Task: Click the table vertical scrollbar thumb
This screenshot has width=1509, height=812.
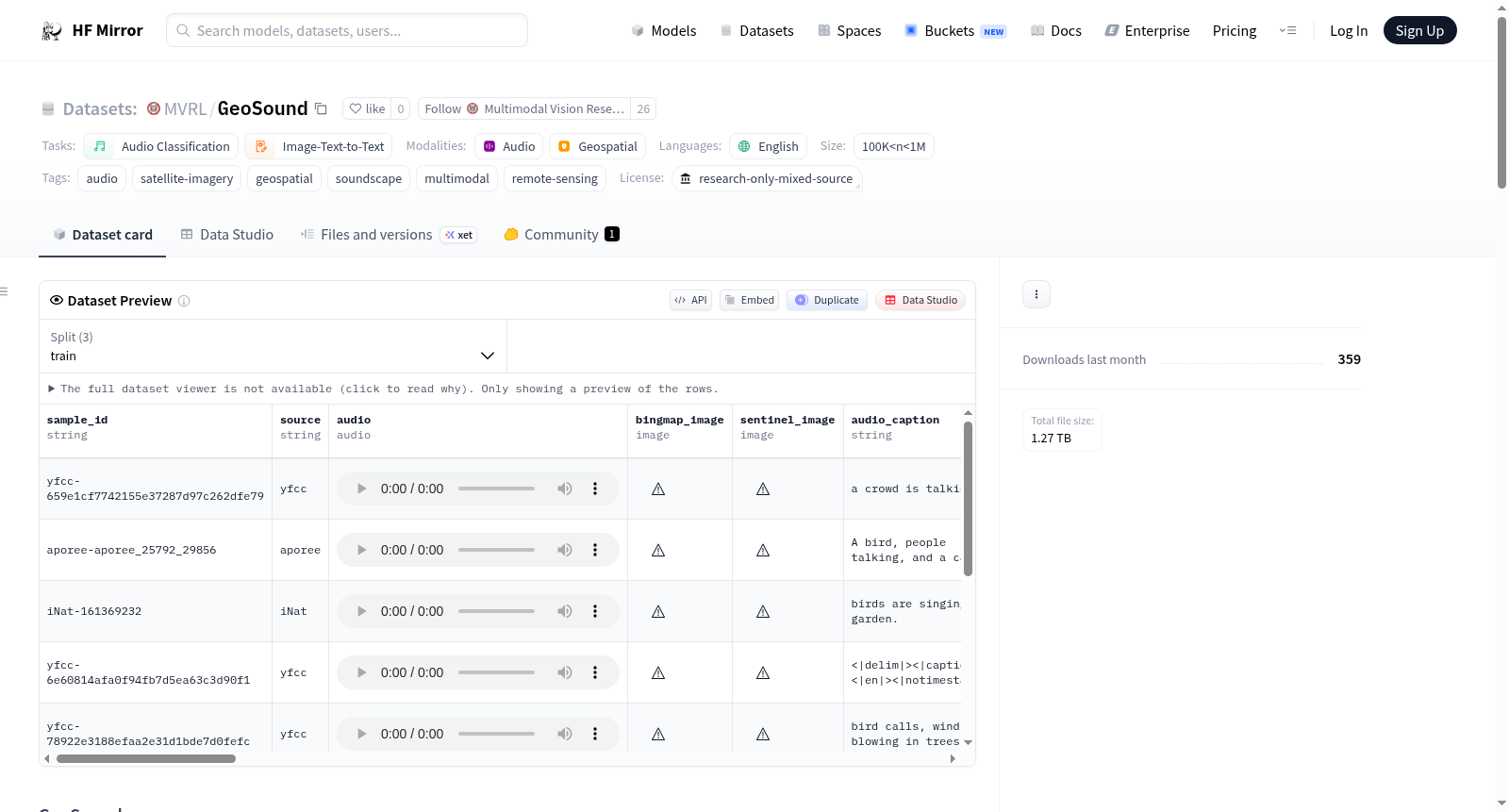Action: [x=968, y=499]
